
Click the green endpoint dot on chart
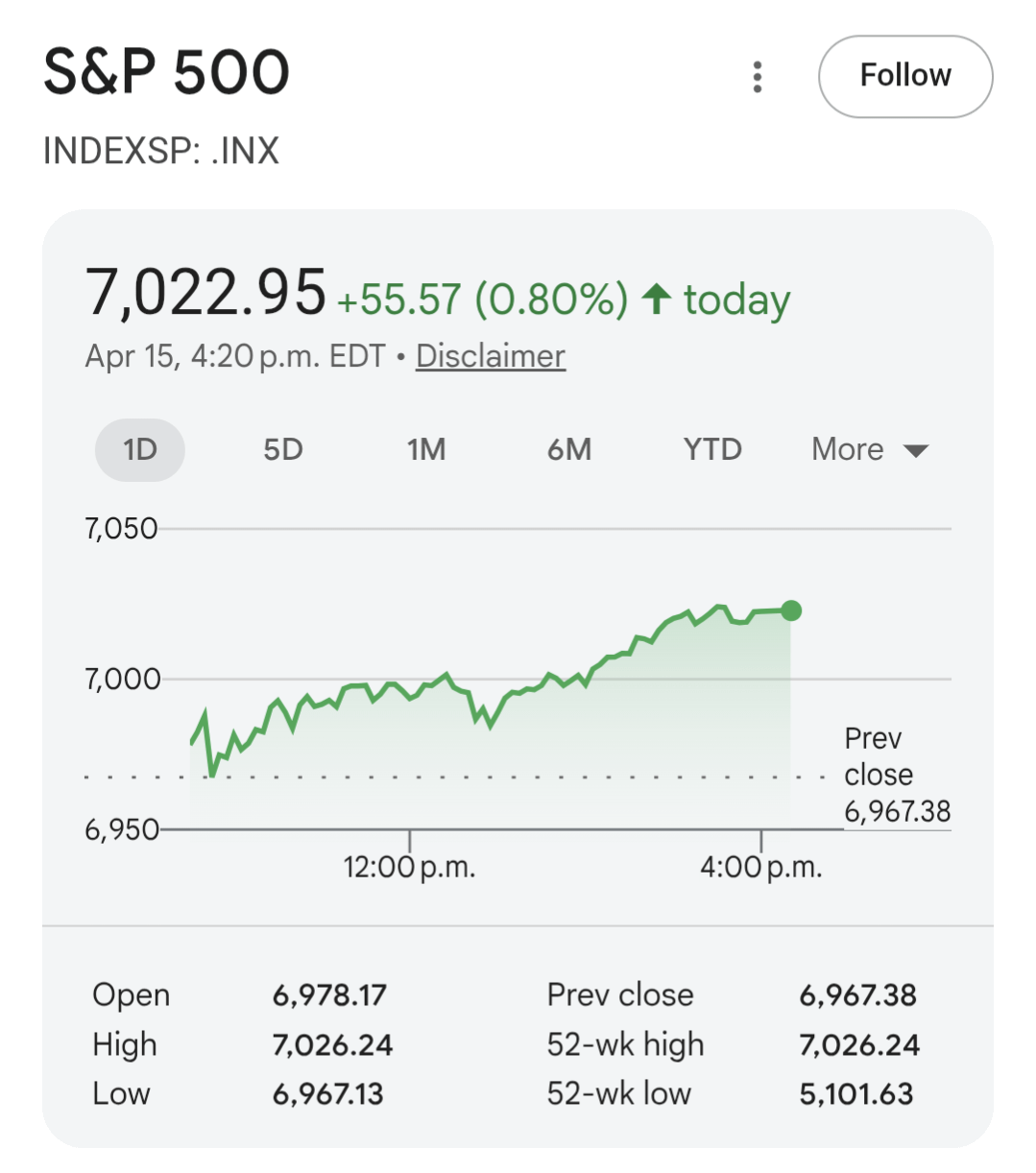(x=791, y=610)
